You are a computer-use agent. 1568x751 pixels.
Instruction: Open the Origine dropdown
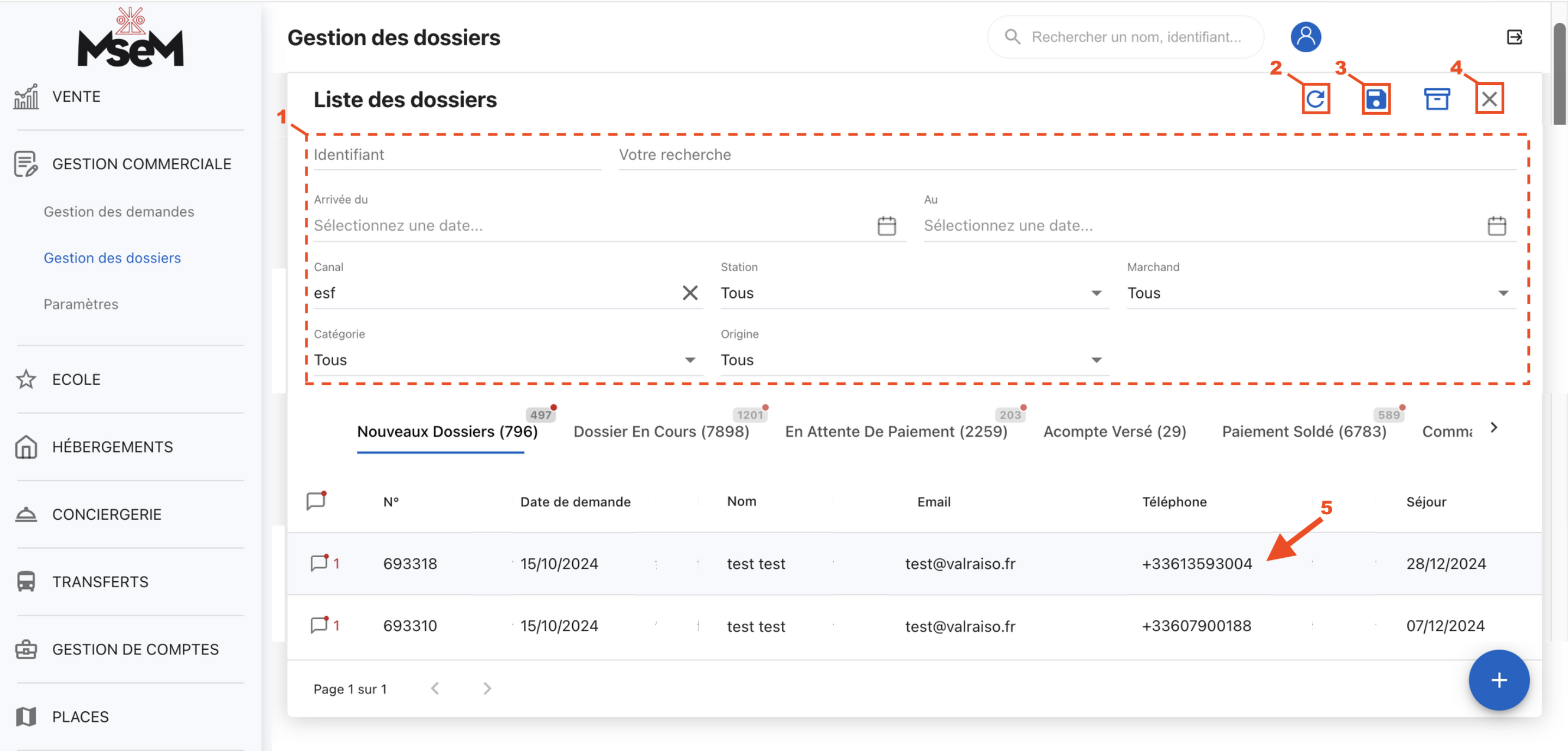(x=1095, y=360)
